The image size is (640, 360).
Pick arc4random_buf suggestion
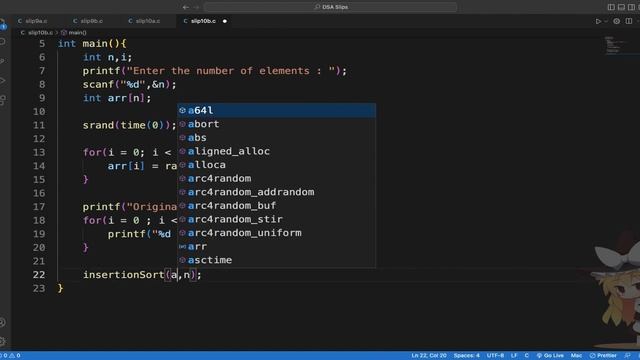[276, 206]
